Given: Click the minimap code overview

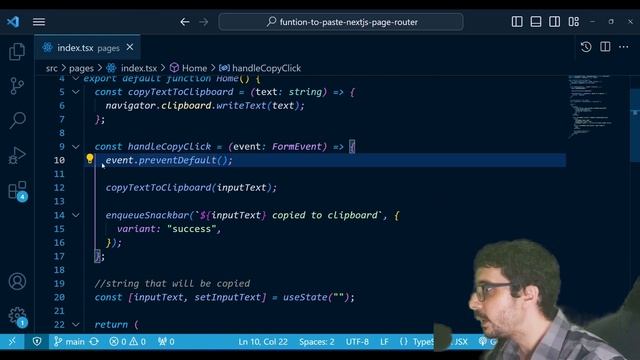Looking at the screenshot, I should (591, 106).
